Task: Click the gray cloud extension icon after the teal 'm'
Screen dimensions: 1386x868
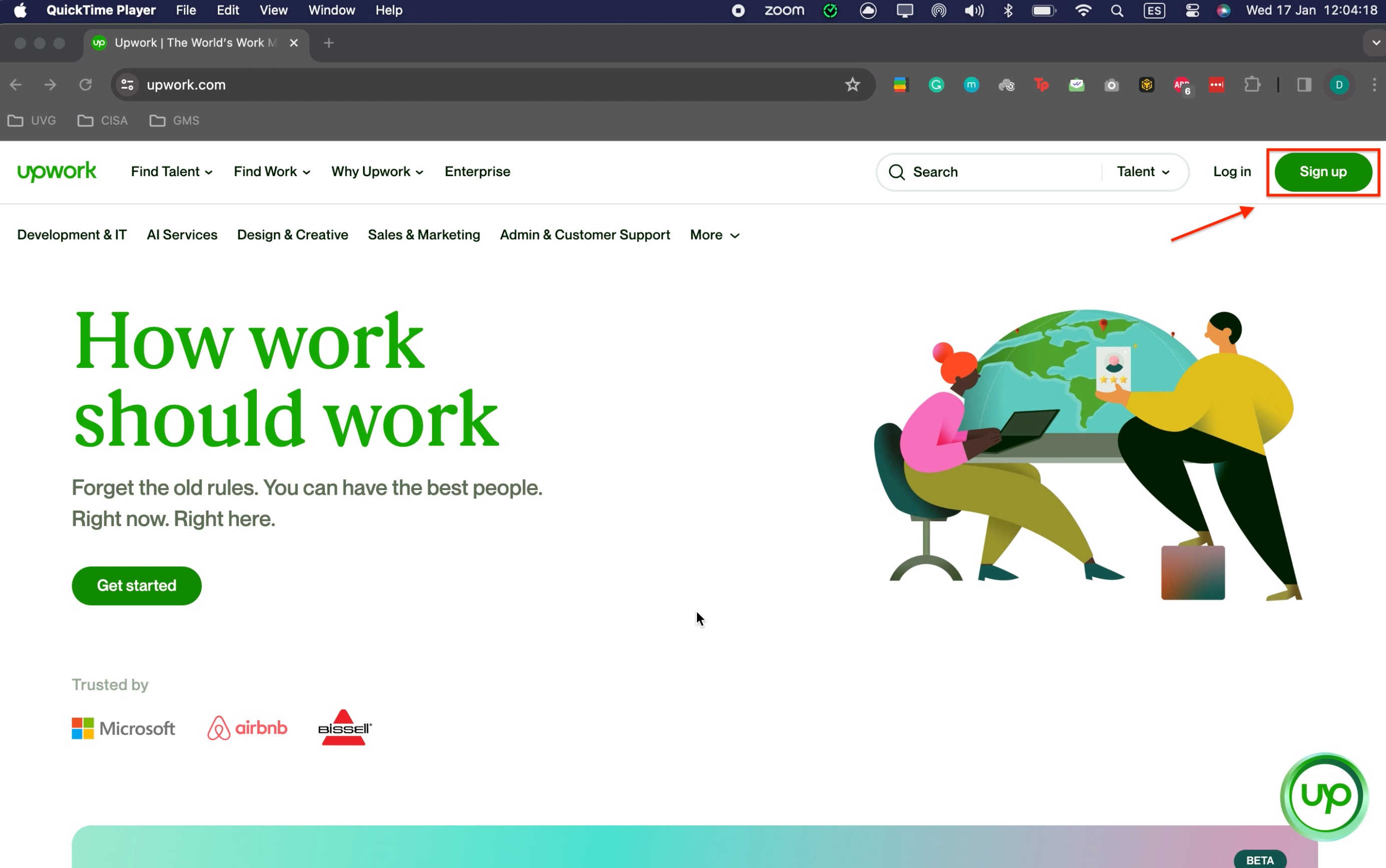Action: pos(1006,85)
